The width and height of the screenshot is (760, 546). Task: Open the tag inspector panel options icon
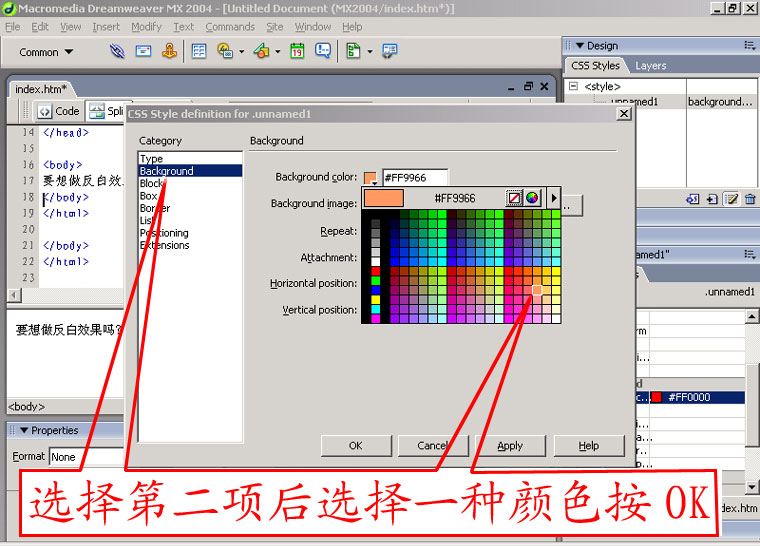[x=750, y=254]
